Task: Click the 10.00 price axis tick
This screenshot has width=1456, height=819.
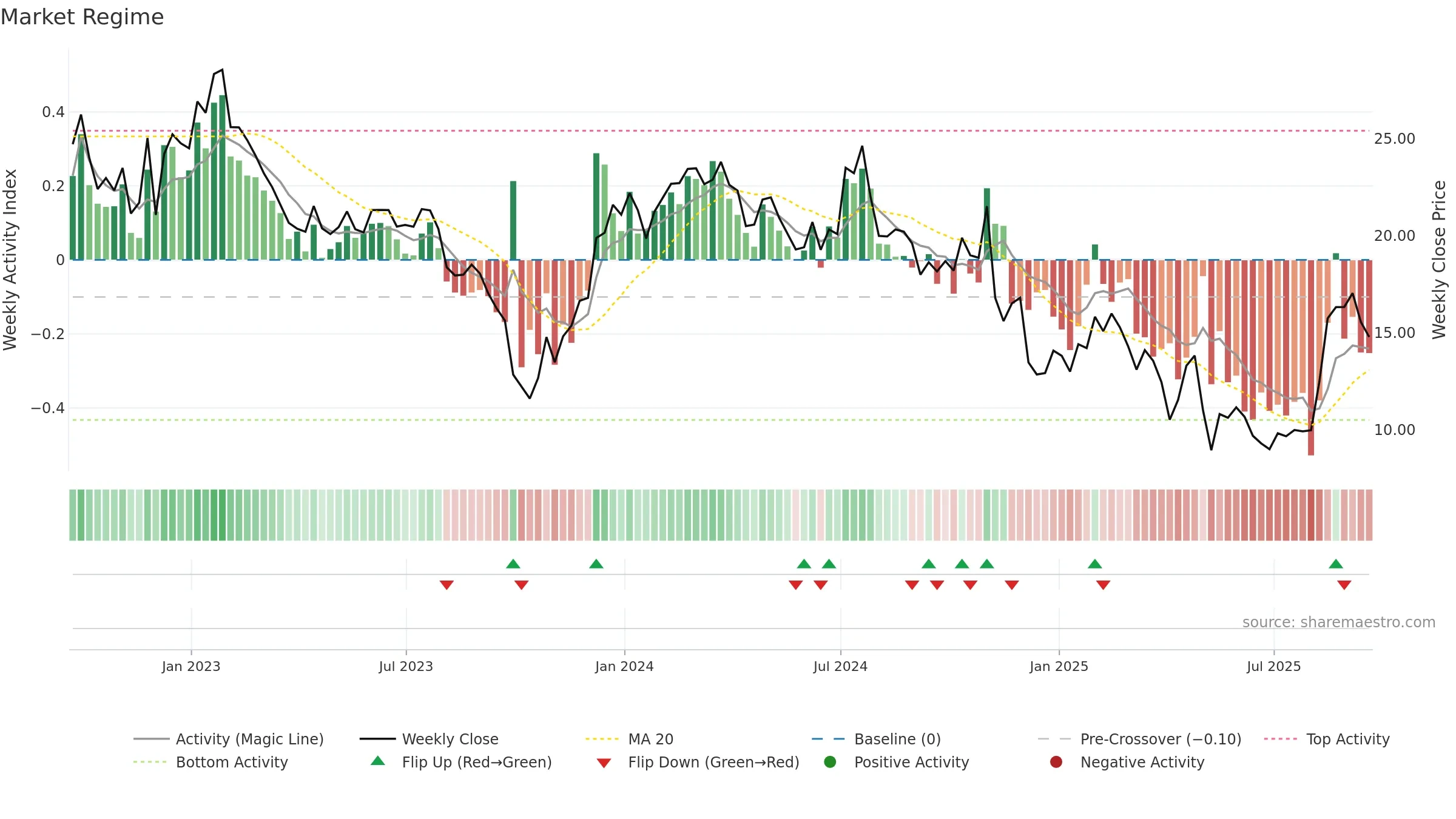Action: coord(1395,430)
